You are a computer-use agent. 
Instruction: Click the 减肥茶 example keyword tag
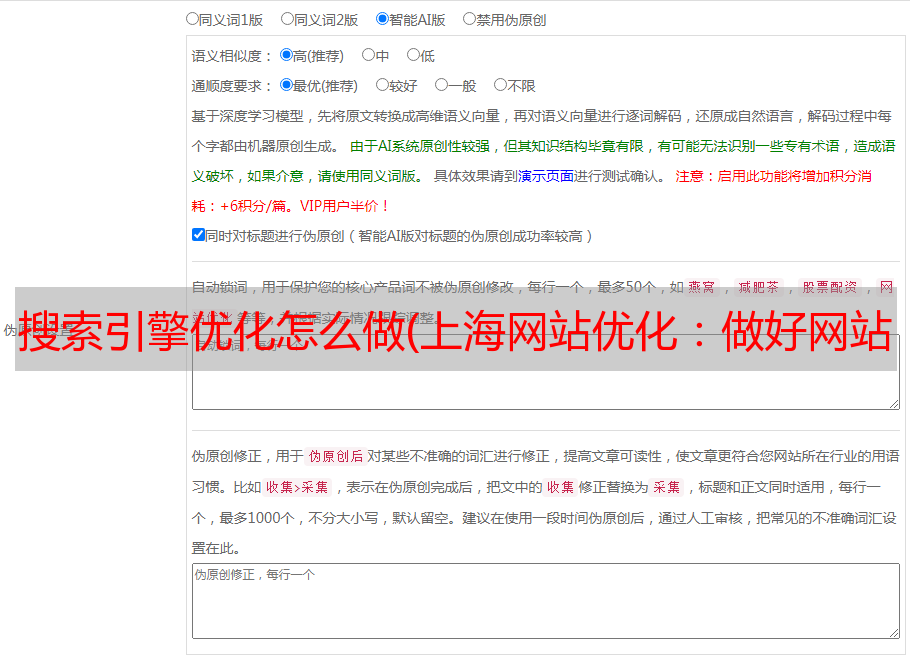pos(758,287)
